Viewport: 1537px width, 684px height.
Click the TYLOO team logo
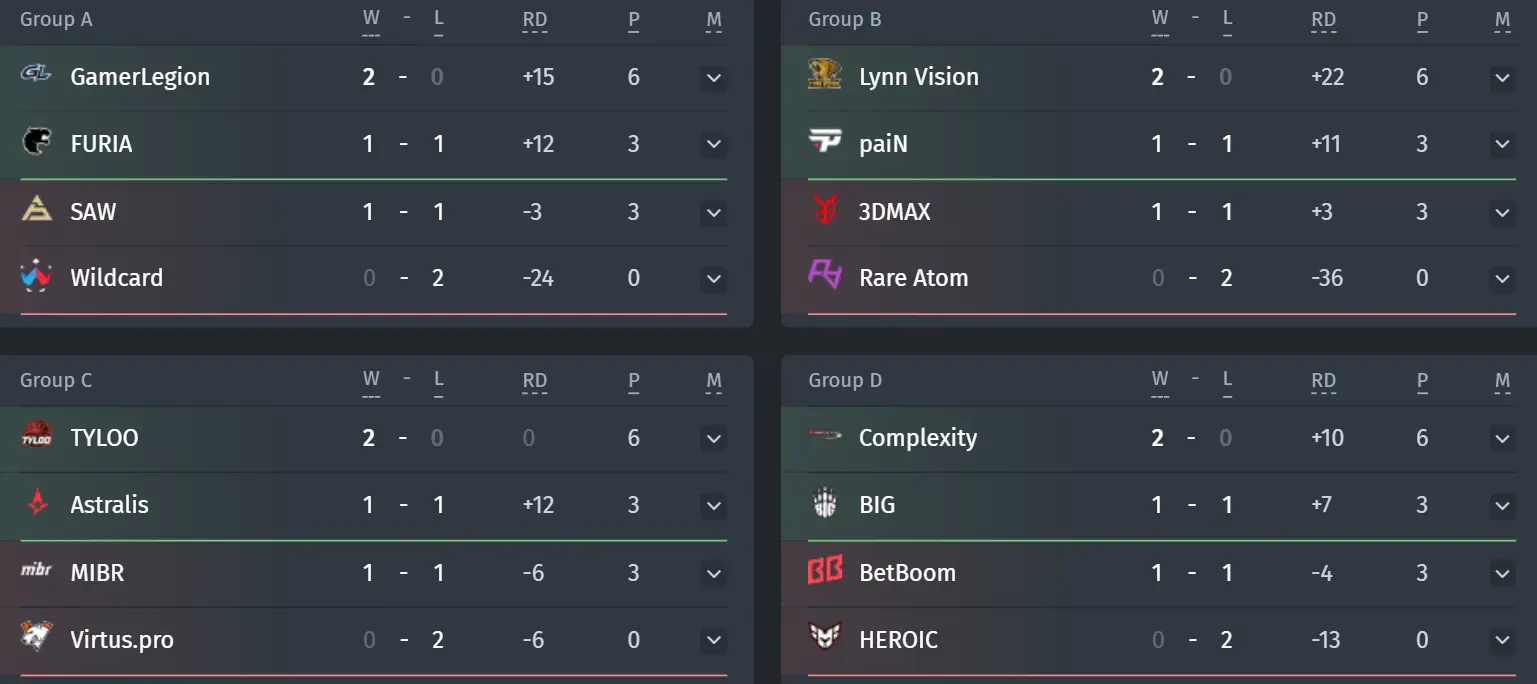coord(37,436)
